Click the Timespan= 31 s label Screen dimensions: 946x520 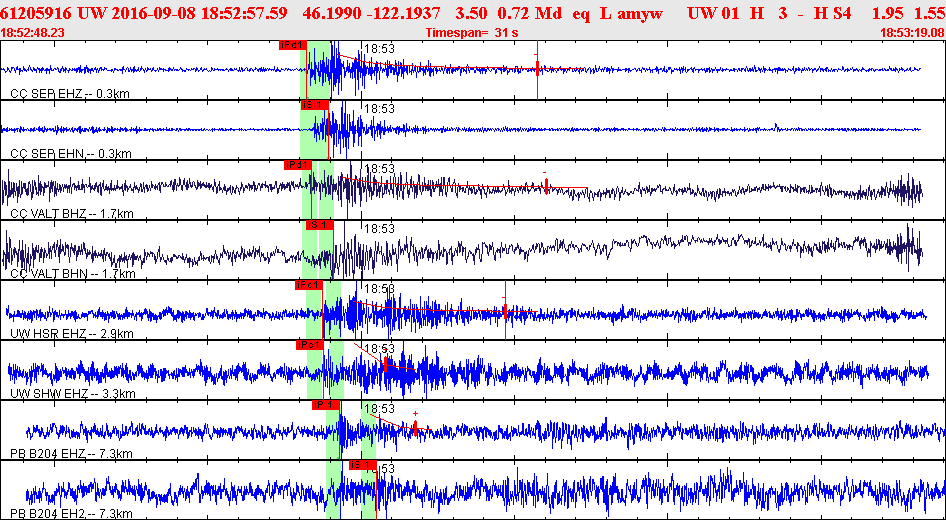click(x=472, y=33)
